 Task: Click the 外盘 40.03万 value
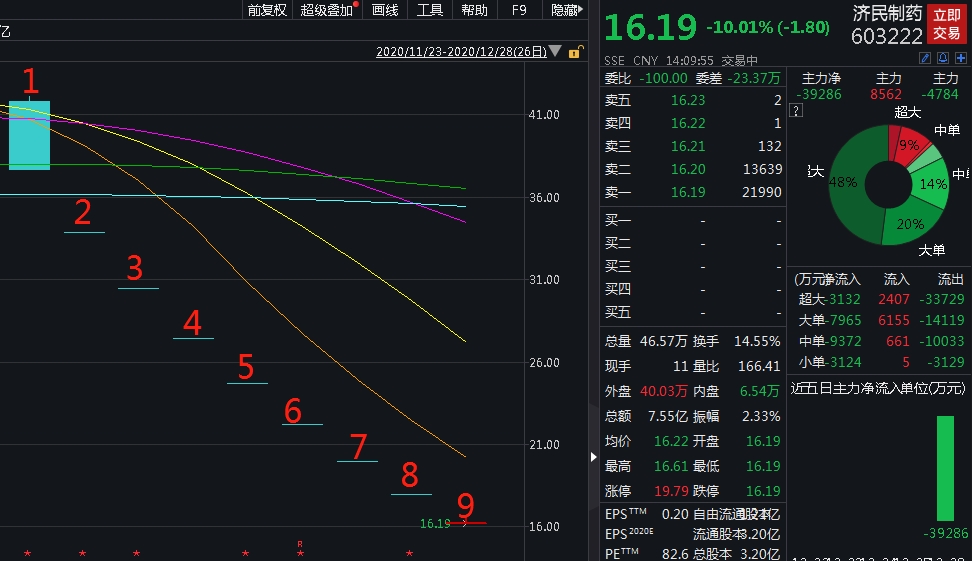[663, 391]
